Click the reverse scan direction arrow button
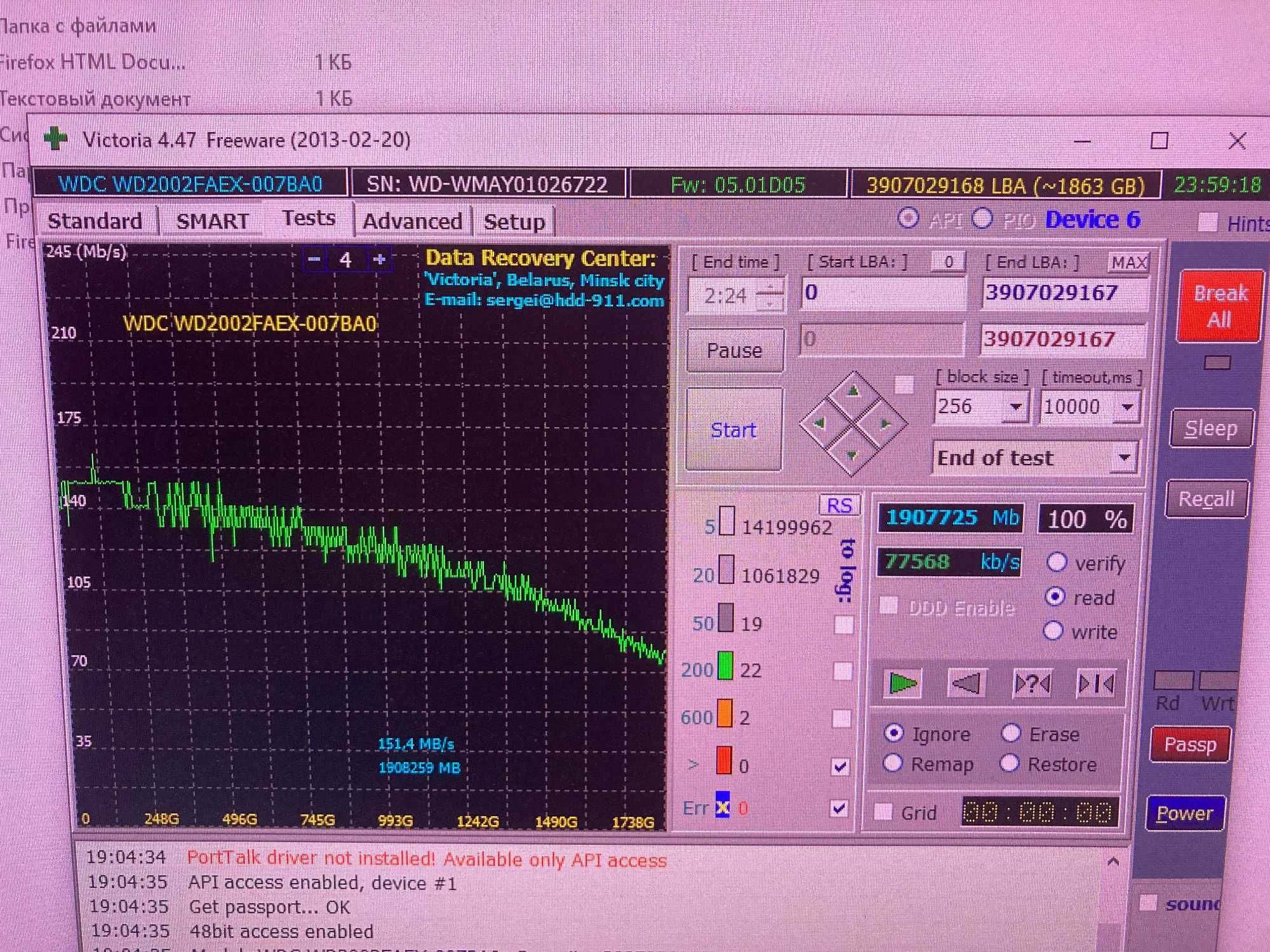 [x=966, y=684]
